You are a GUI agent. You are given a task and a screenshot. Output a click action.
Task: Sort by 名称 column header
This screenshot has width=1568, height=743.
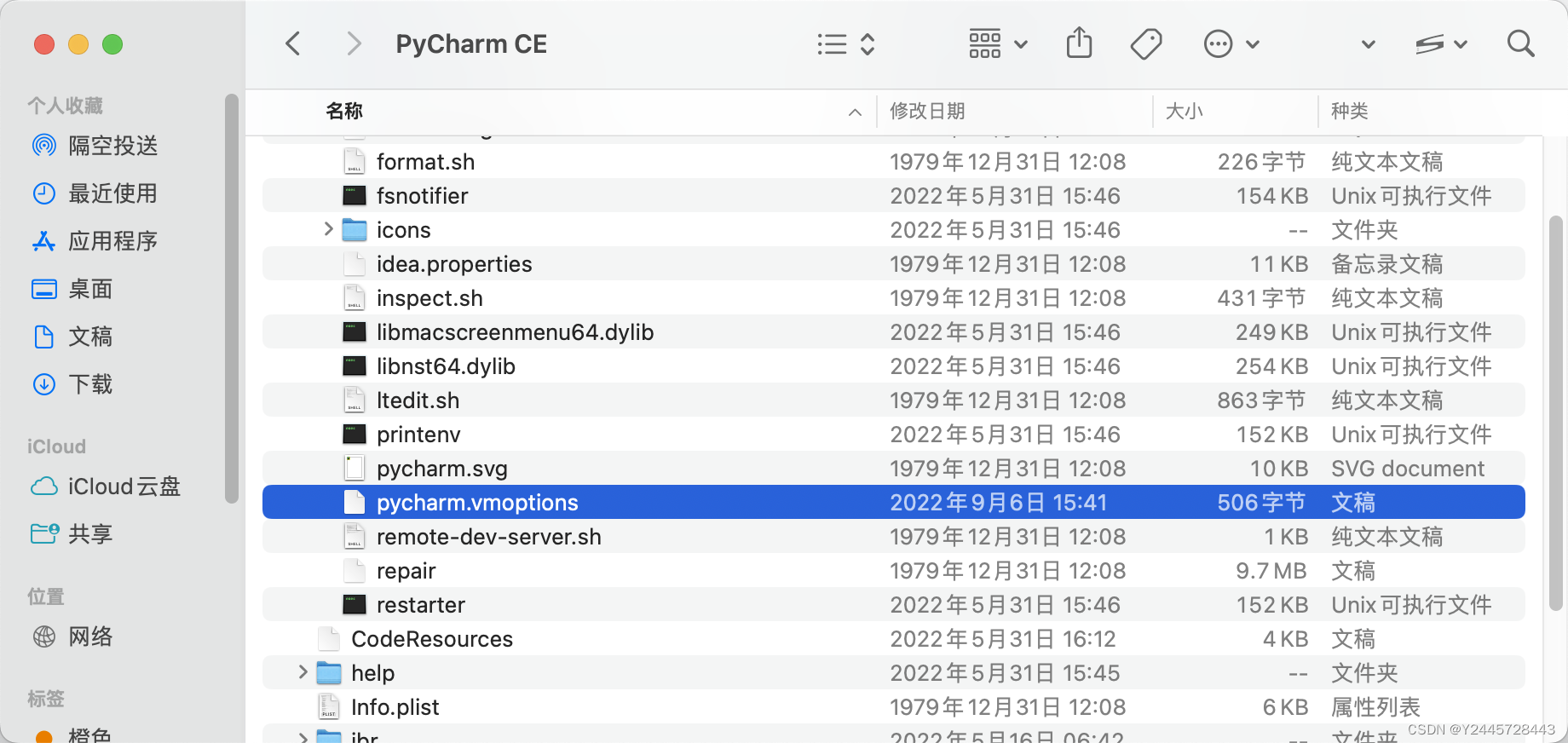pyautogui.click(x=344, y=111)
